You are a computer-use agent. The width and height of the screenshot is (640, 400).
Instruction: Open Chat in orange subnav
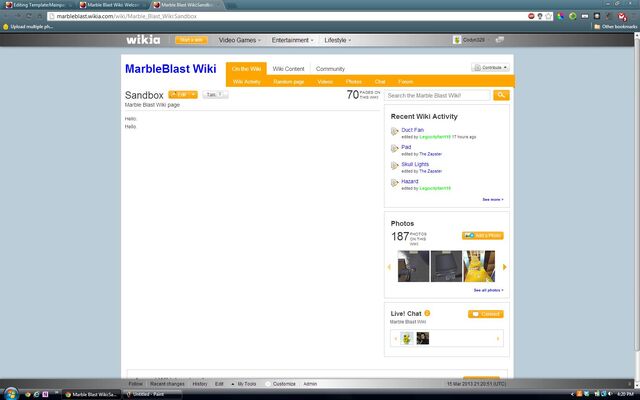click(x=380, y=82)
